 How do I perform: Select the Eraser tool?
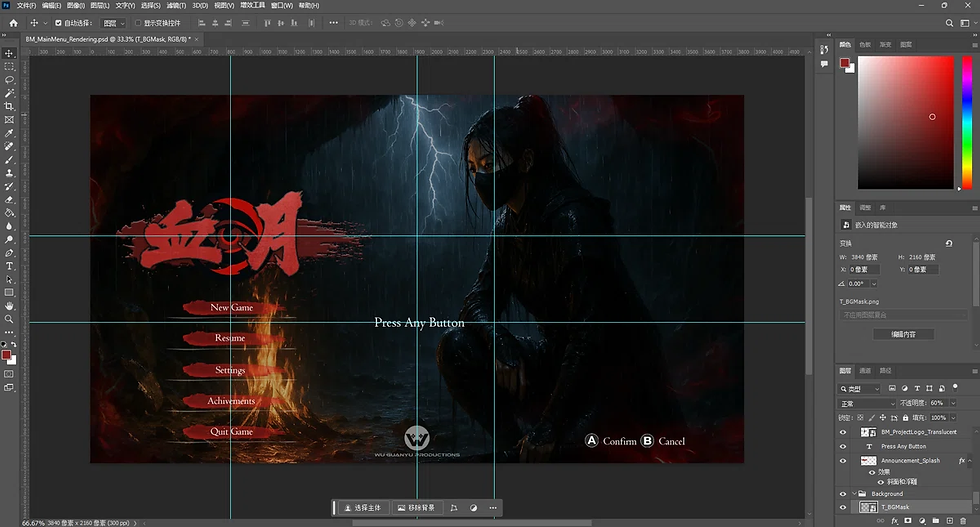pyautogui.click(x=9, y=199)
